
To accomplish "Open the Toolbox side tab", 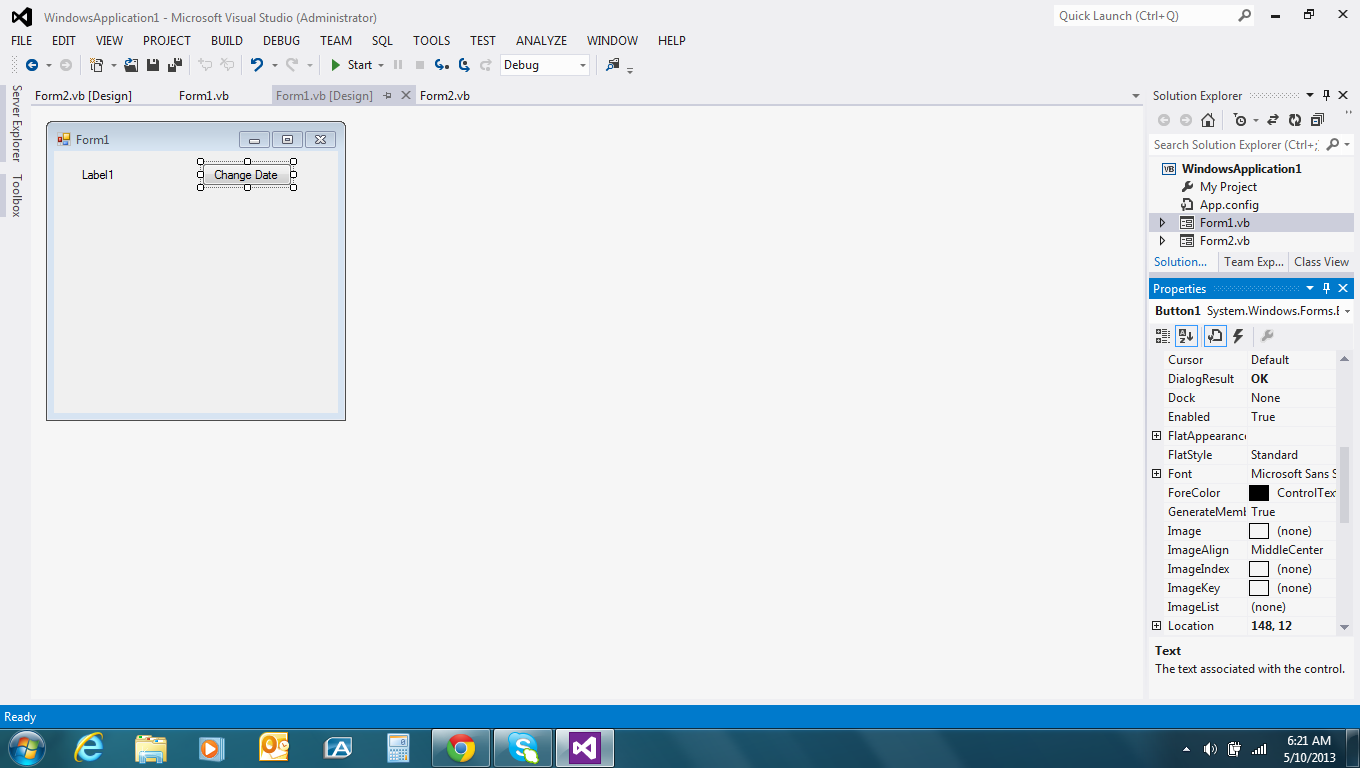I will point(16,196).
